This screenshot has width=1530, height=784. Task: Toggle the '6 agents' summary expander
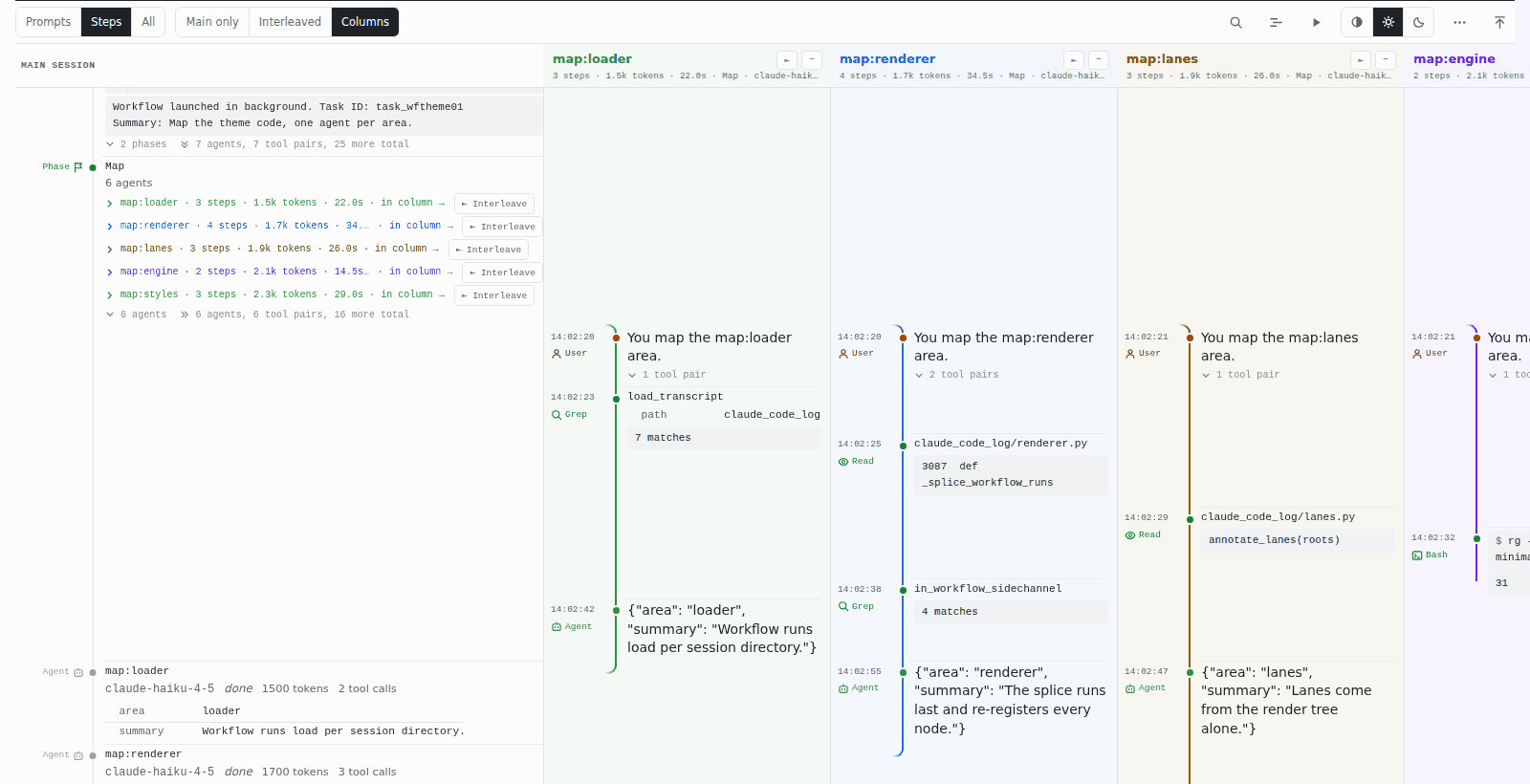pos(136,315)
